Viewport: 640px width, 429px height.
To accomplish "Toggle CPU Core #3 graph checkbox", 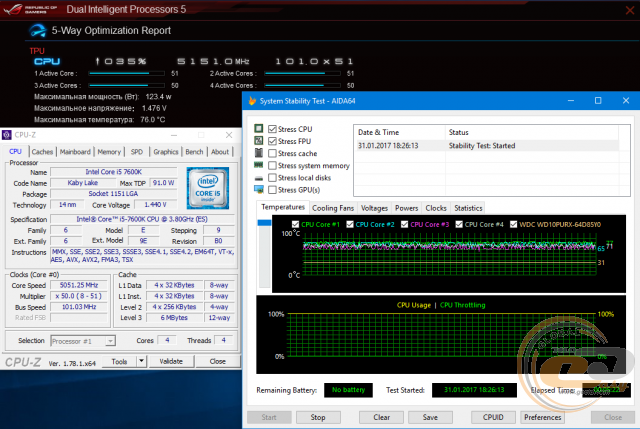I will point(404,225).
